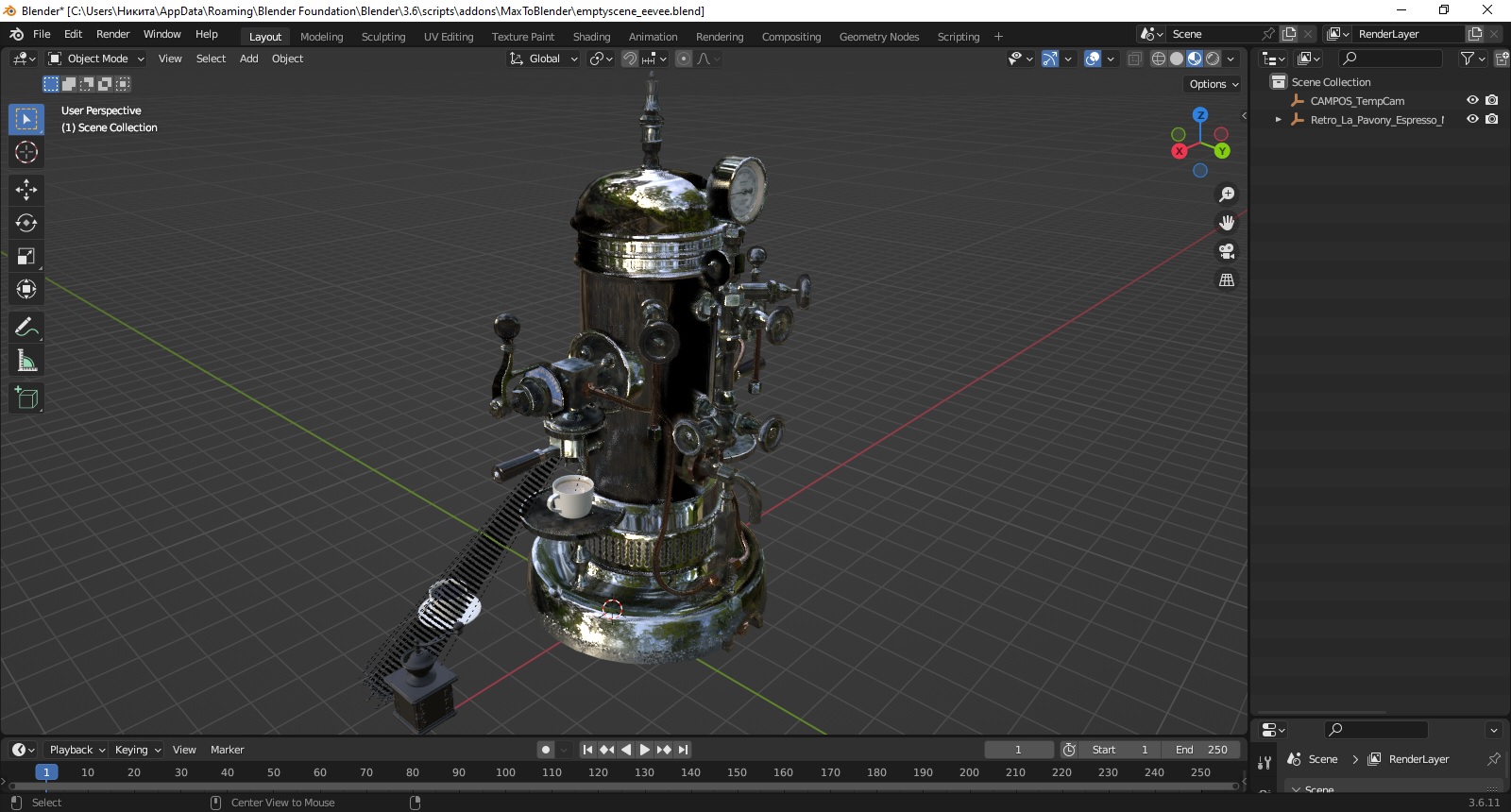1511x812 pixels.
Task: Click the current frame number field
Action: coord(1019,750)
